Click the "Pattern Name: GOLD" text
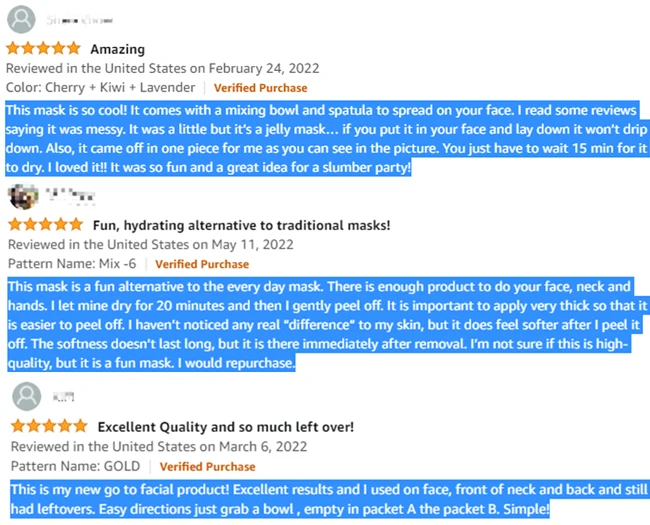 tap(76, 466)
